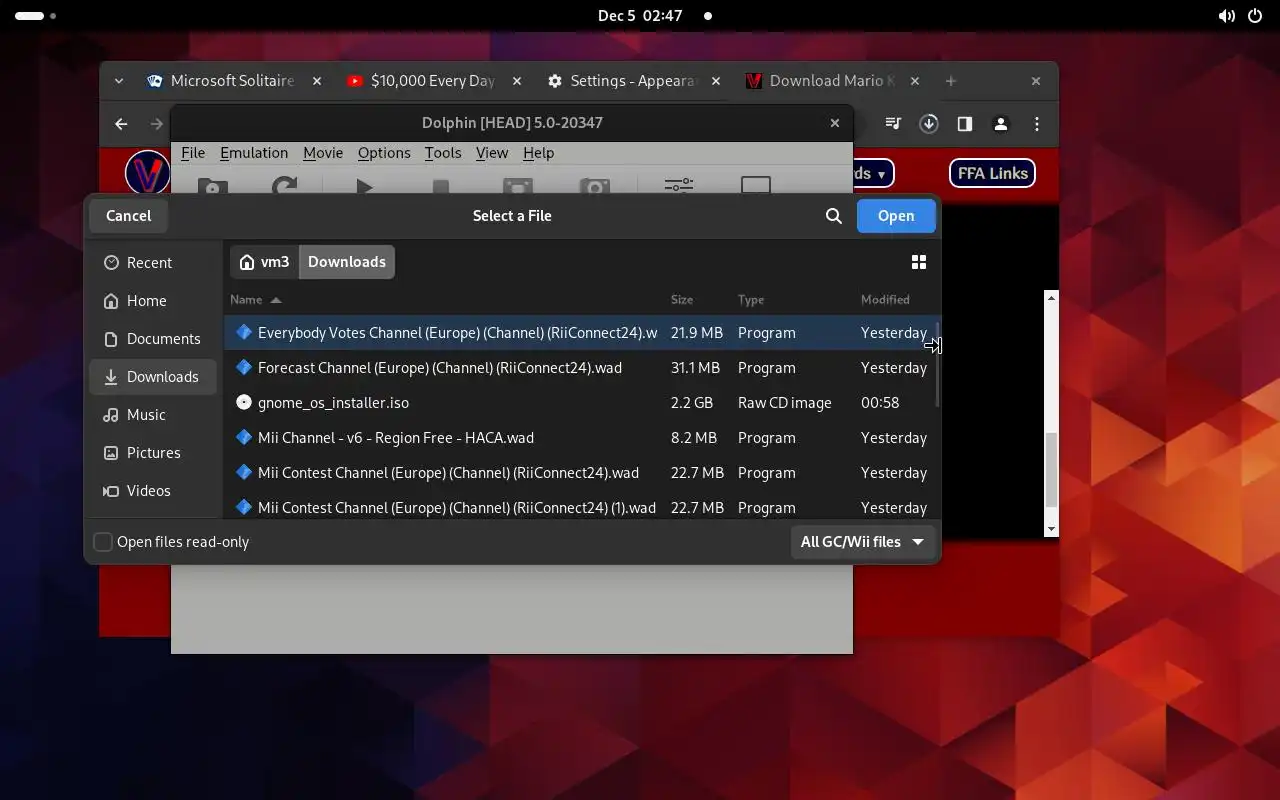The image size is (1280, 800).
Task: Click the vm3 breadcrumb button
Action: [264, 262]
